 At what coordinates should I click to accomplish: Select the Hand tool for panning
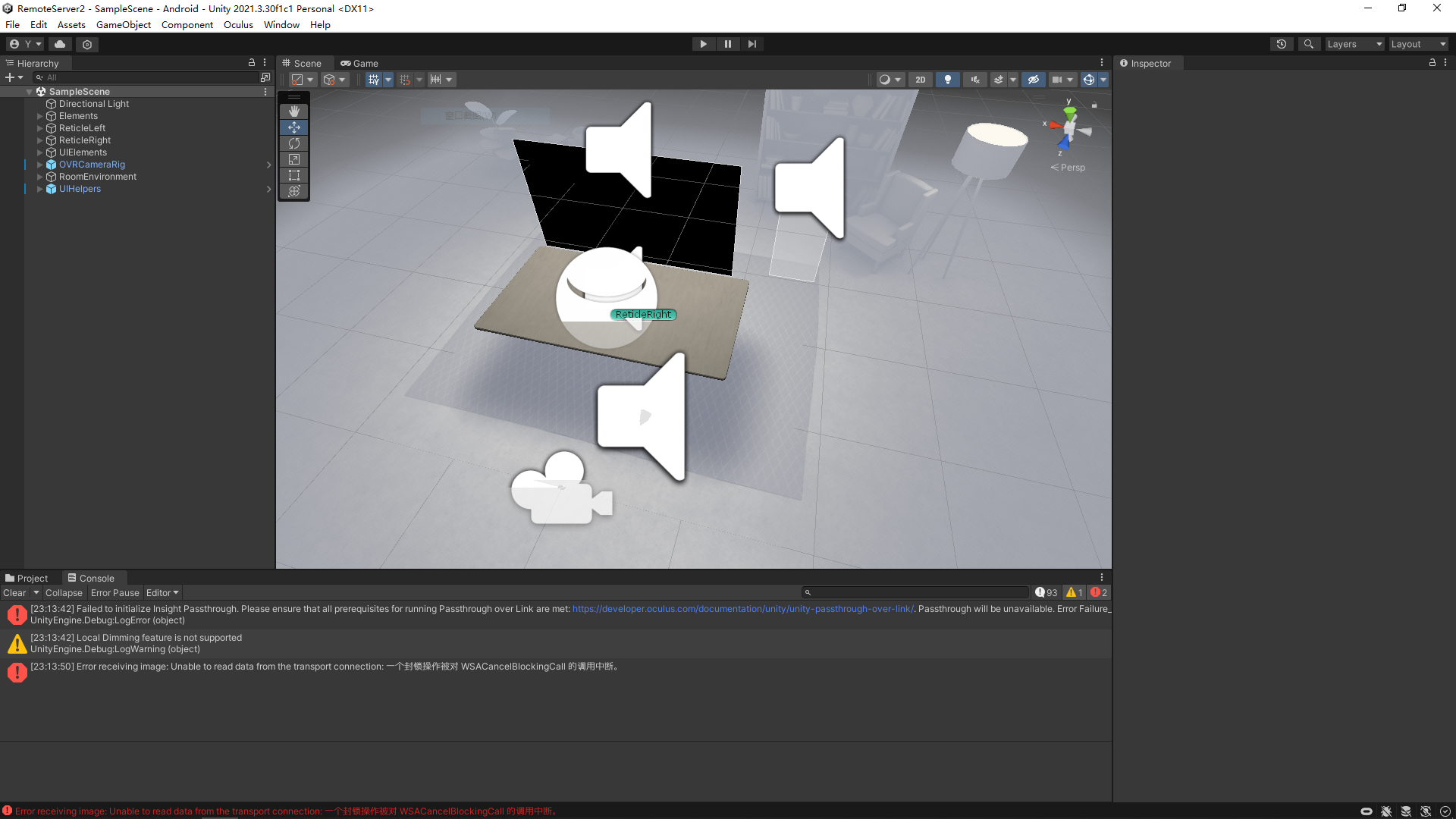coord(293,111)
